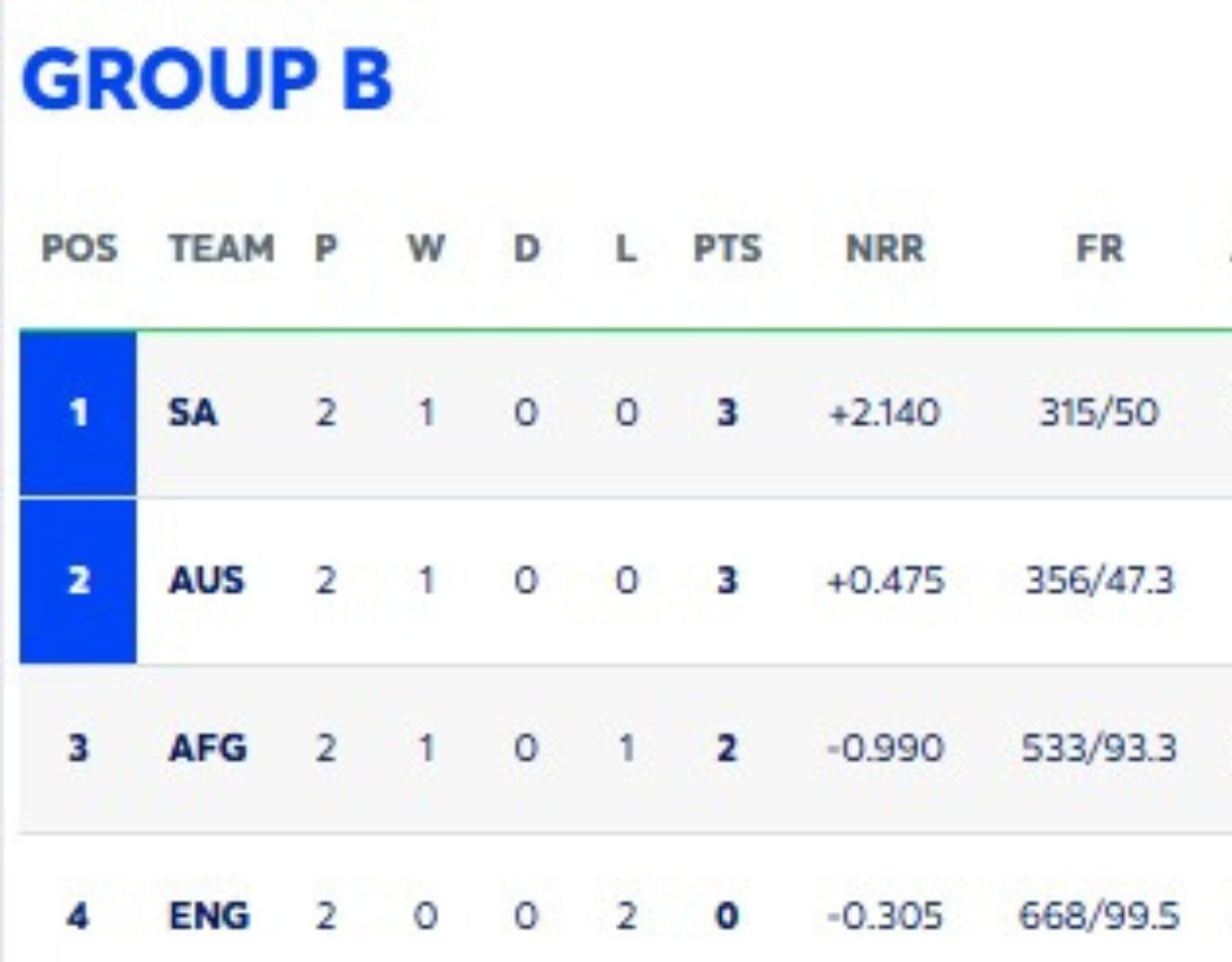Image resolution: width=1232 pixels, height=962 pixels.
Task: Click AFG's points value 2
Action: click(x=727, y=748)
